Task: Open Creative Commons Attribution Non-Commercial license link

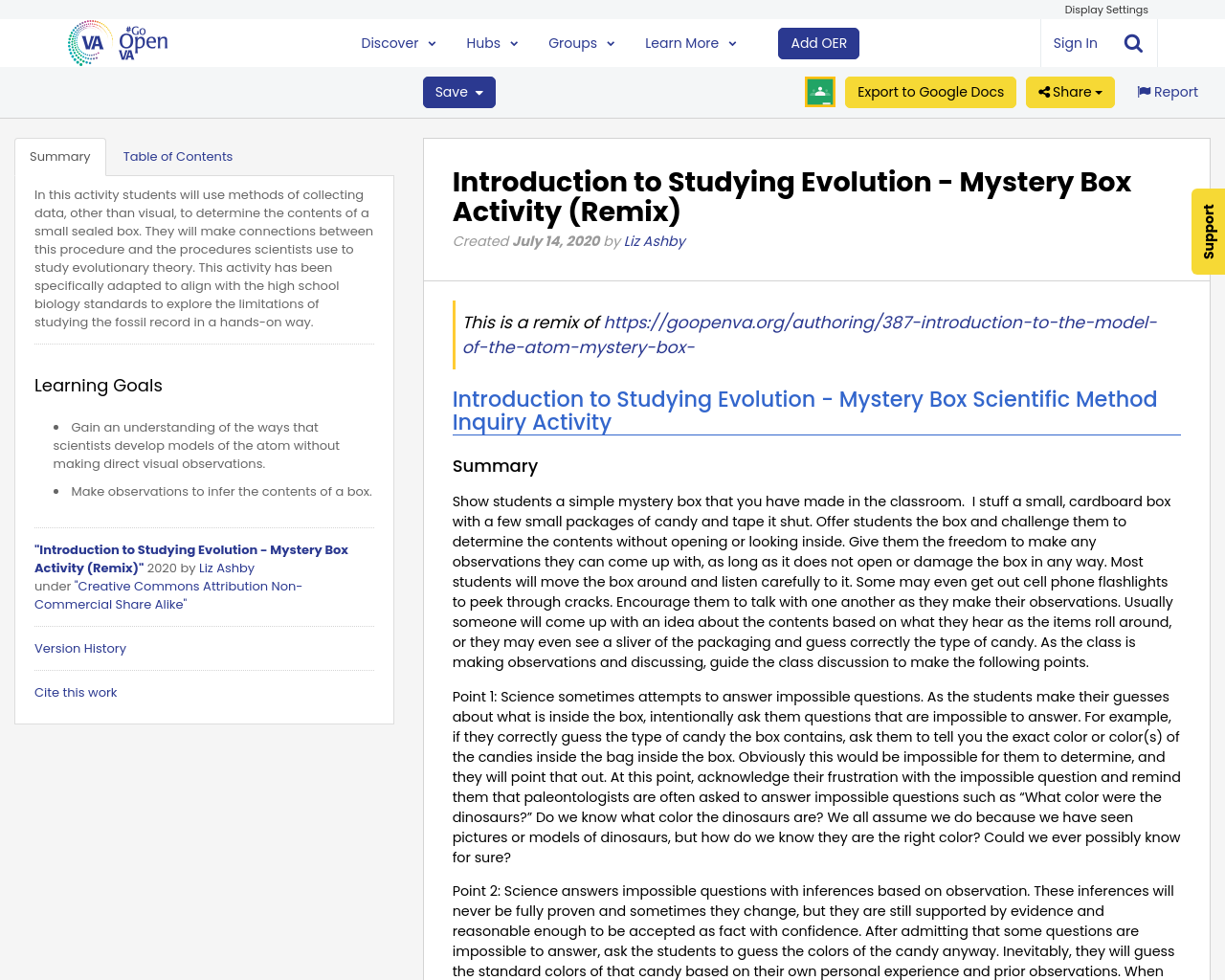Action: 168,595
